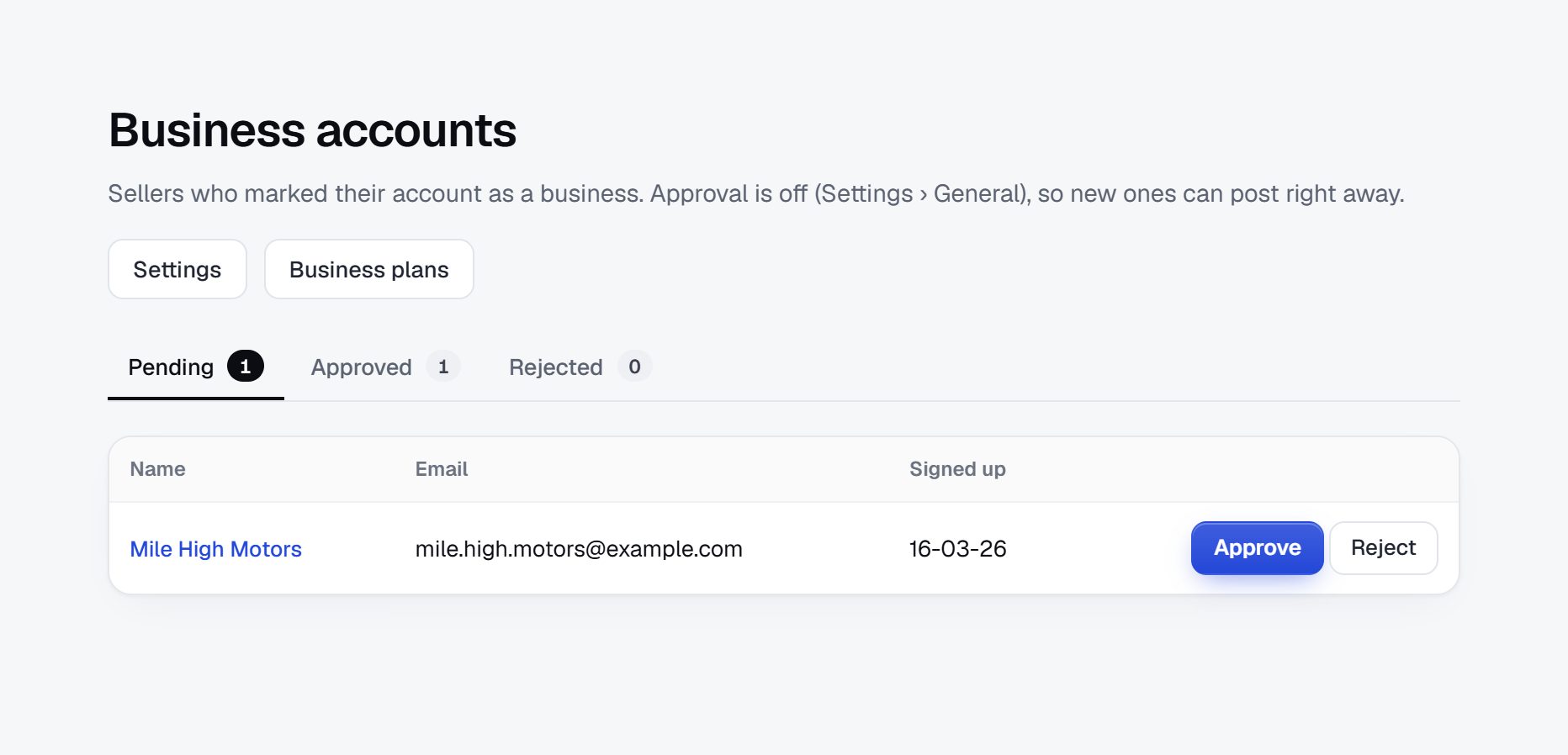Reject Mile High Motors account
Viewport: 1568px width, 755px height.
point(1383,548)
